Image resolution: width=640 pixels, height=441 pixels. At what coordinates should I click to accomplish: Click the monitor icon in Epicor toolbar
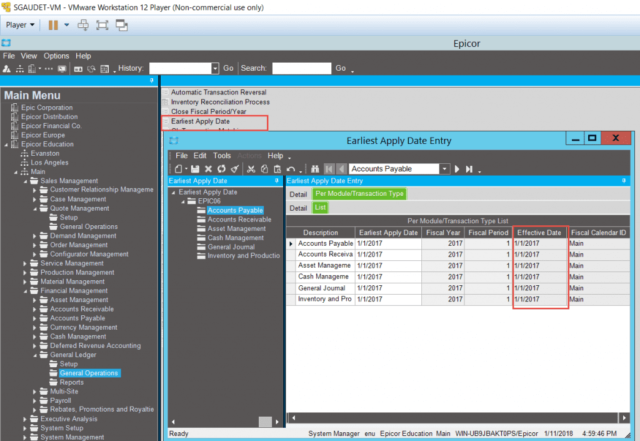click(62, 69)
